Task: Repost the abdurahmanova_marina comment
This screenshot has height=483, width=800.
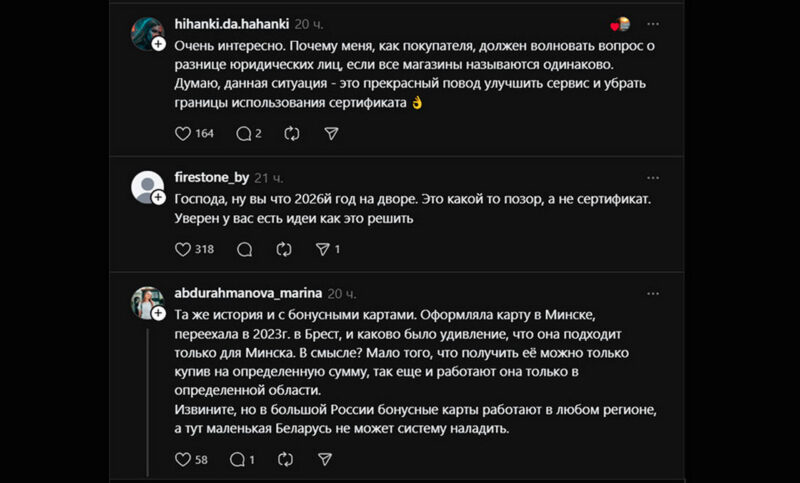Action: pyautogui.click(x=284, y=460)
